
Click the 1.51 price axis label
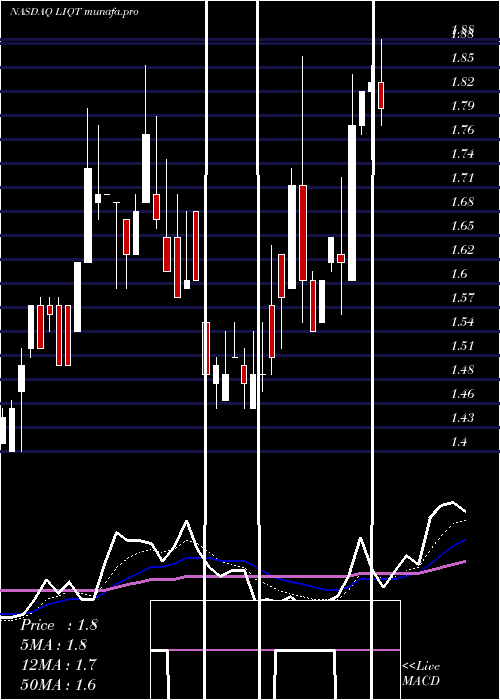click(462, 346)
